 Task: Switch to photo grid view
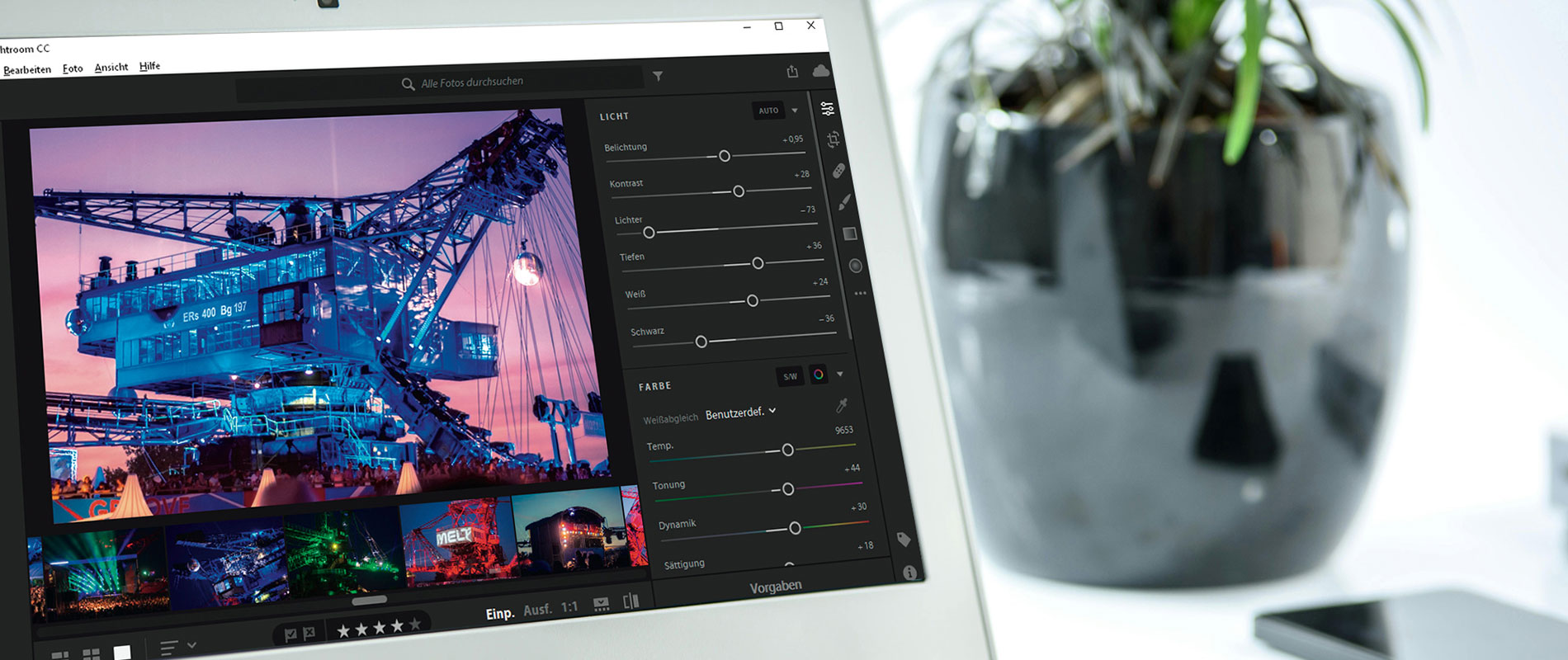59,655
